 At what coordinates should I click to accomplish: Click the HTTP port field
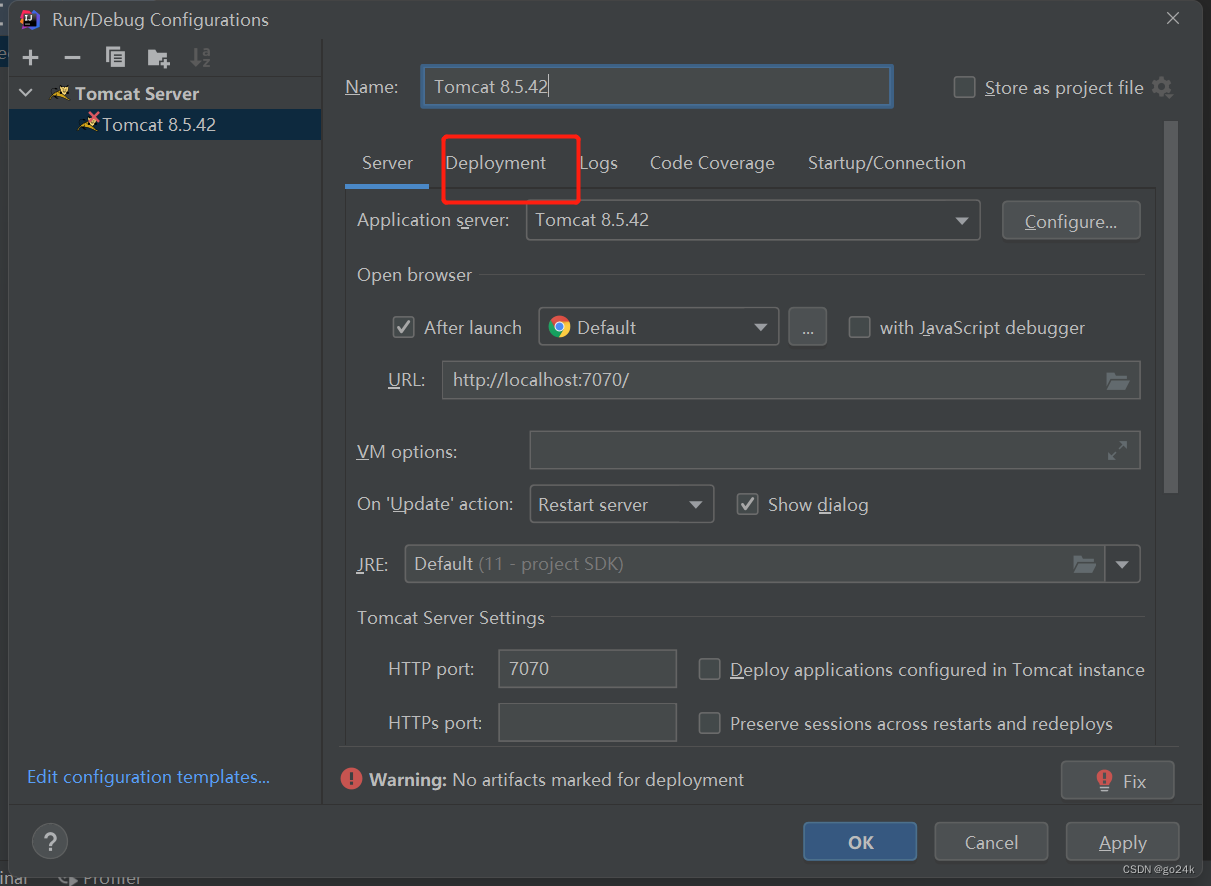pyautogui.click(x=587, y=669)
